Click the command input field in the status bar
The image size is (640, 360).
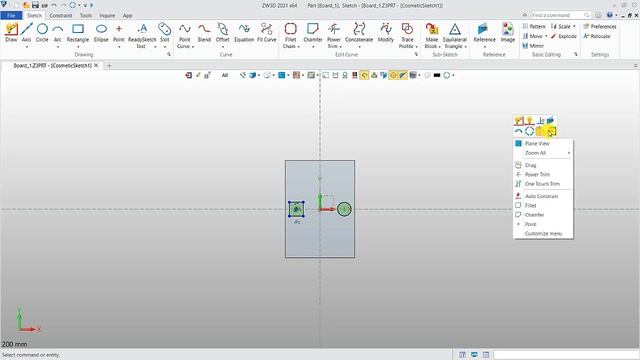(x=566, y=355)
